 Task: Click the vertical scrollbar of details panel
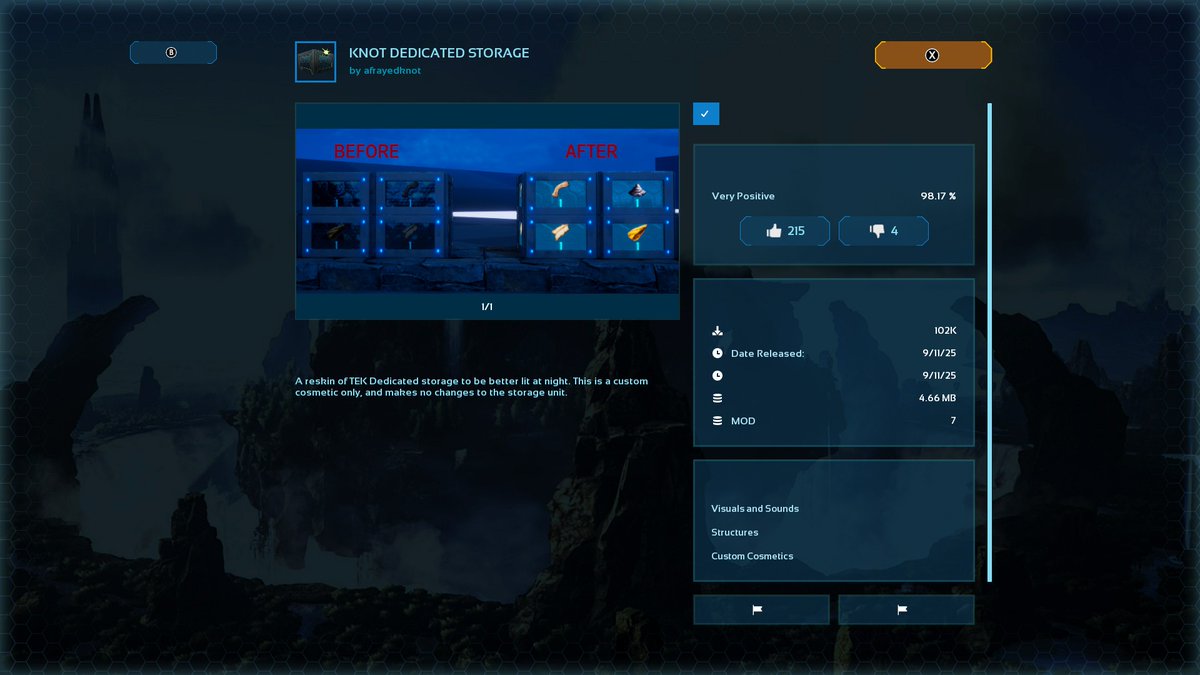(990, 342)
